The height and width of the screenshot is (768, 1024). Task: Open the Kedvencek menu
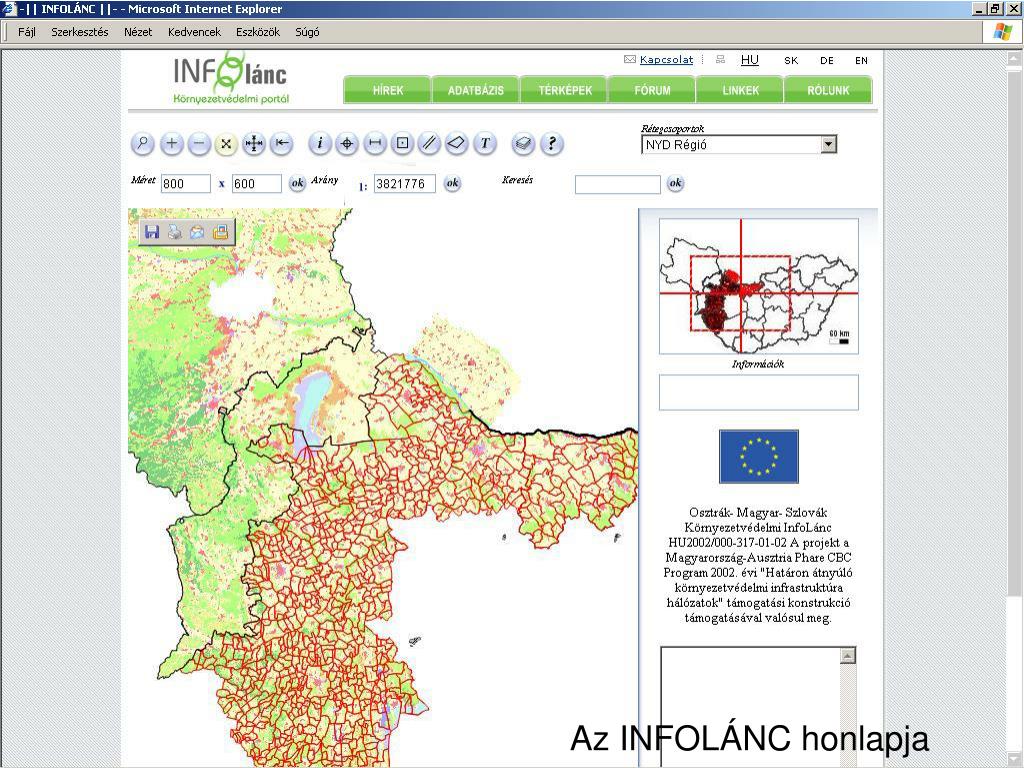(194, 32)
